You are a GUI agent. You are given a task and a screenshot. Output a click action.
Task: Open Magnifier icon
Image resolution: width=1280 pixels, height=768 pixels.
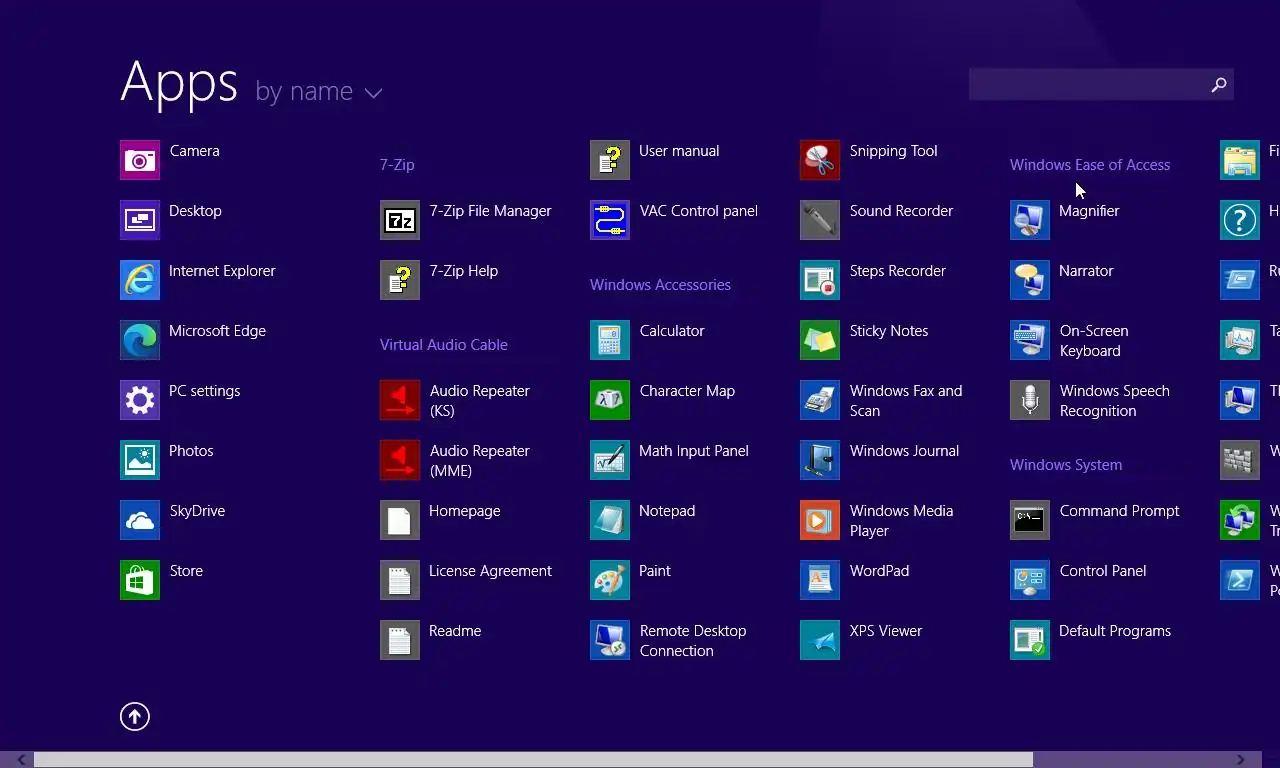point(1030,220)
